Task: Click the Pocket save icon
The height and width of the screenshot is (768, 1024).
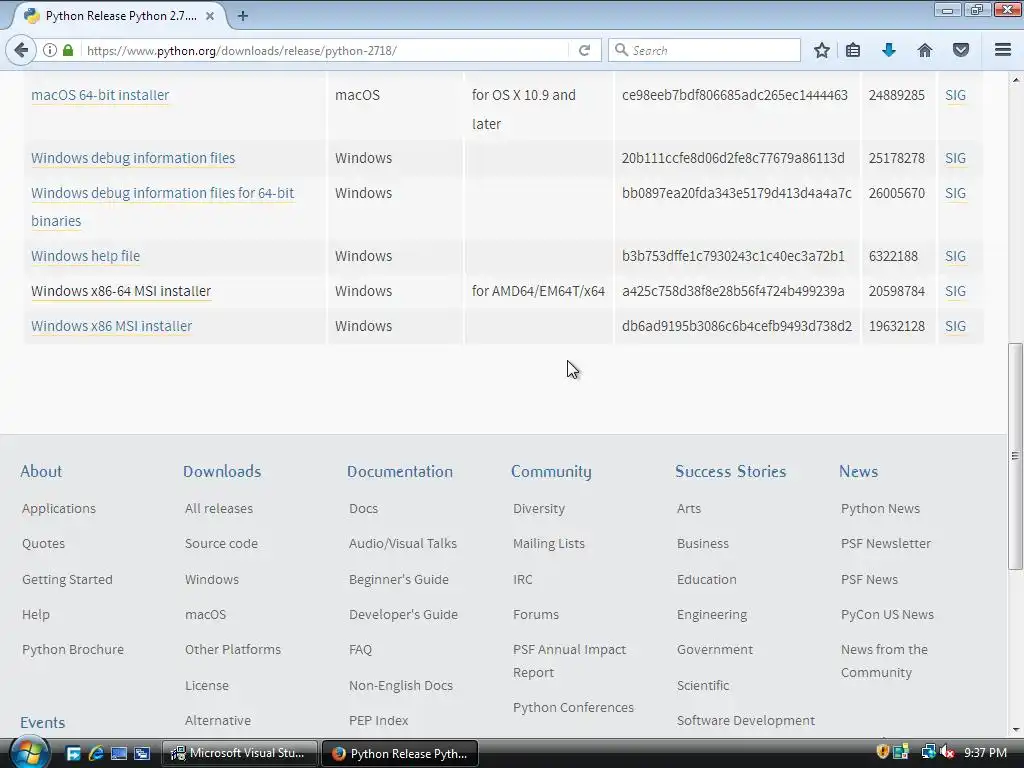Action: point(961,50)
